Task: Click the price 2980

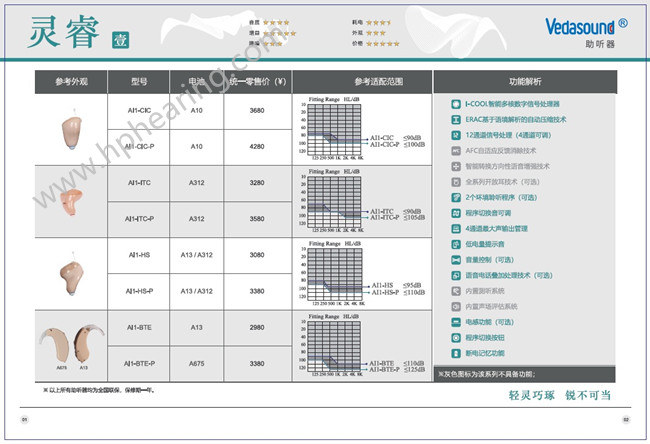Action: pyautogui.click(x=257, y=328)
